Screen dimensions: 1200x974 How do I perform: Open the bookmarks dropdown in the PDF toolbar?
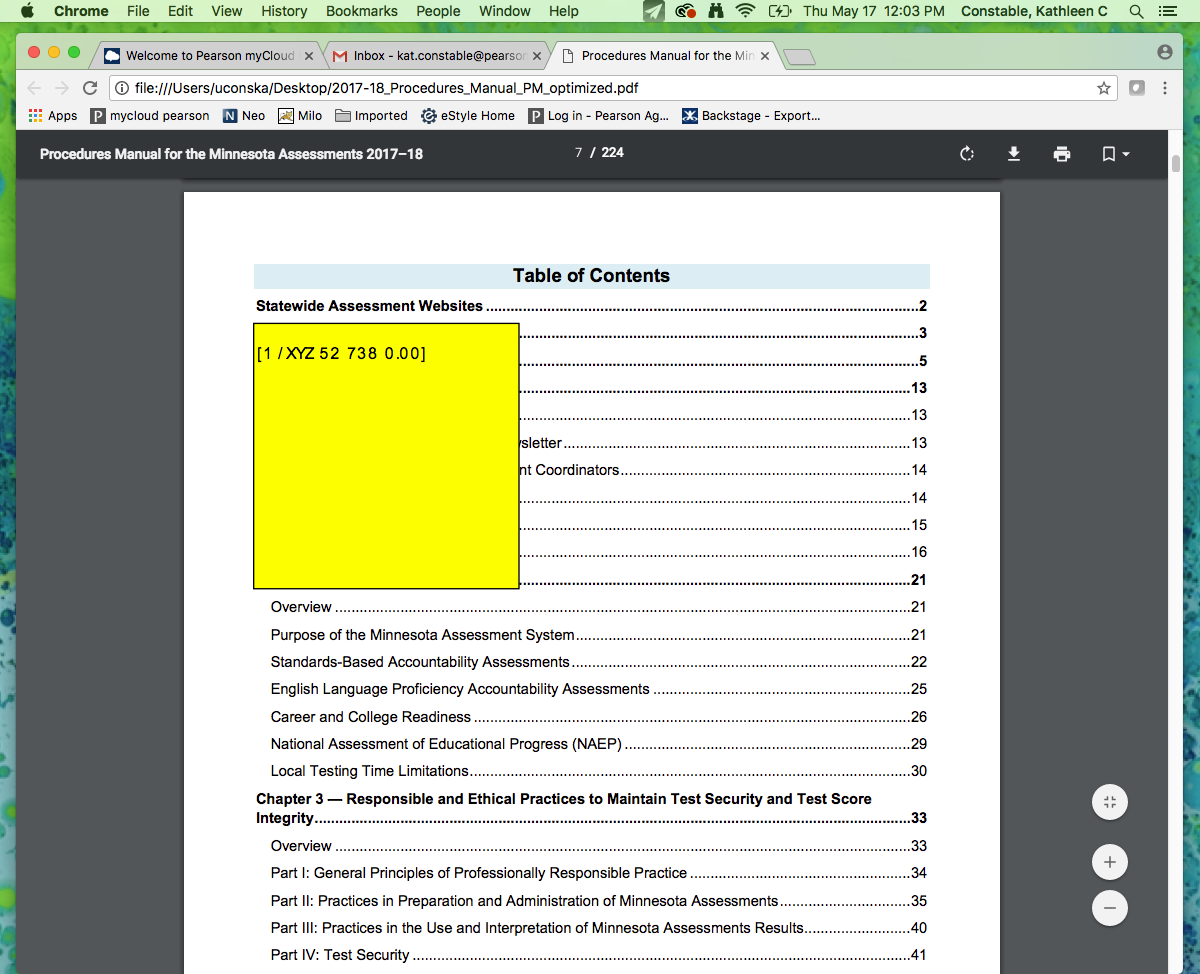[1113, 154]
